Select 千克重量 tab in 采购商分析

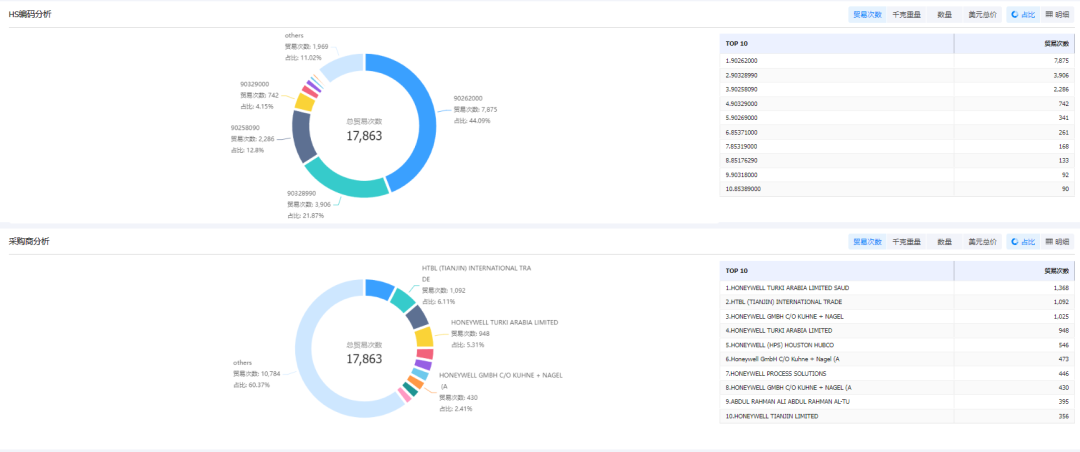[905, 241]
